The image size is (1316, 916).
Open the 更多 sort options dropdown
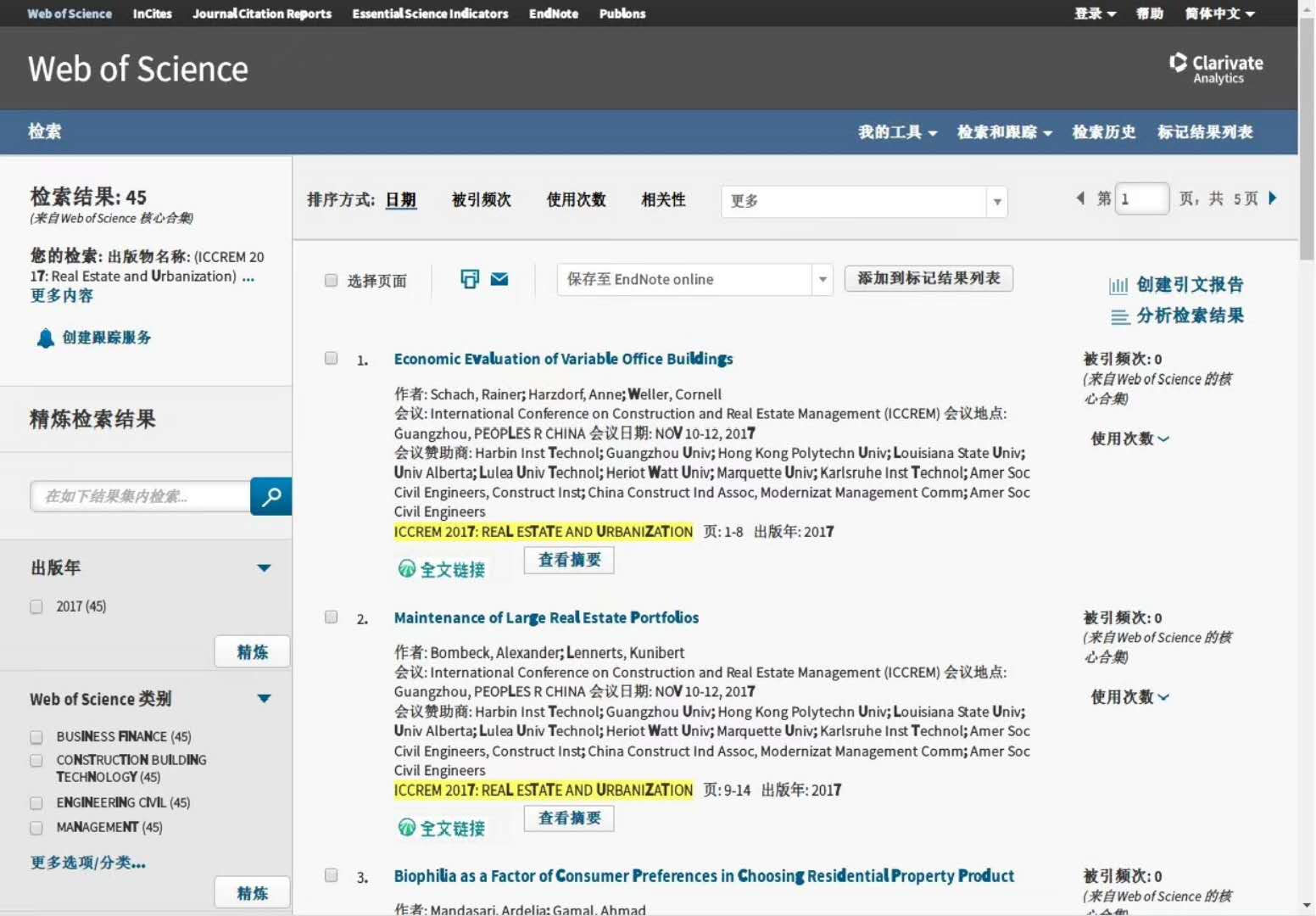(x=864, y=202)
